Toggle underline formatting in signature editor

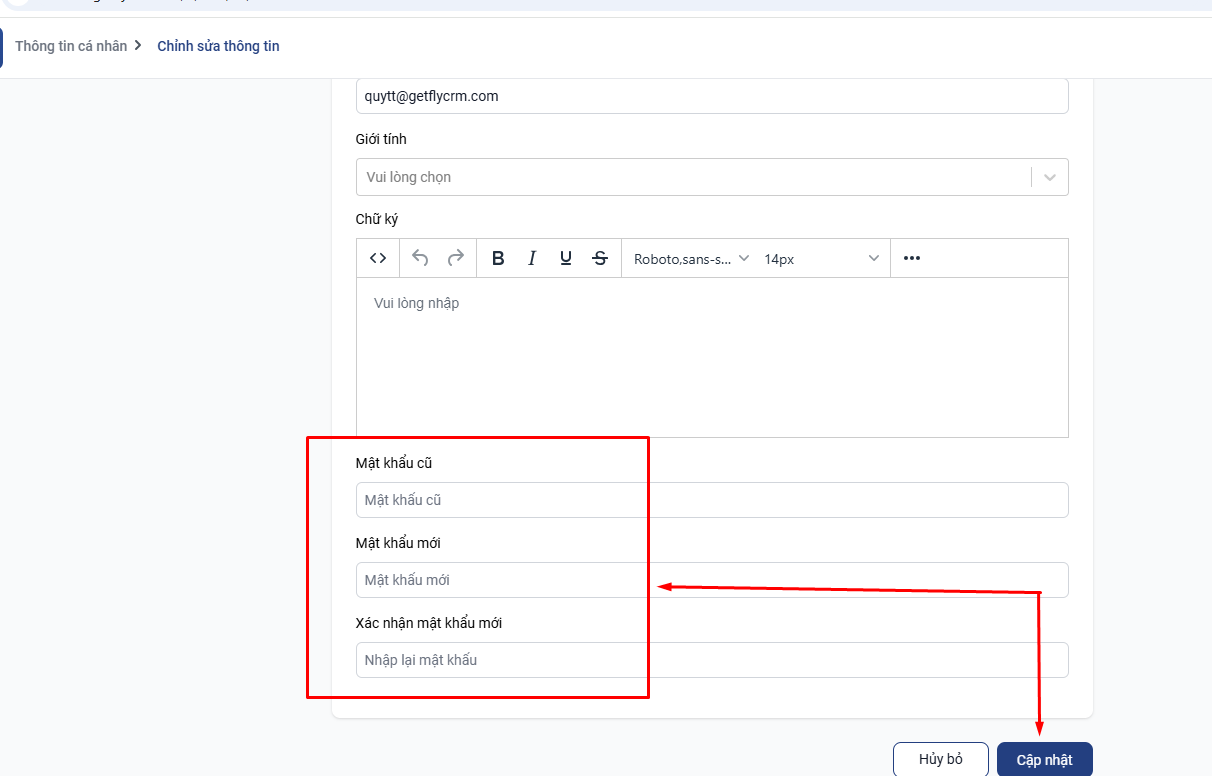tap(566, 258)
